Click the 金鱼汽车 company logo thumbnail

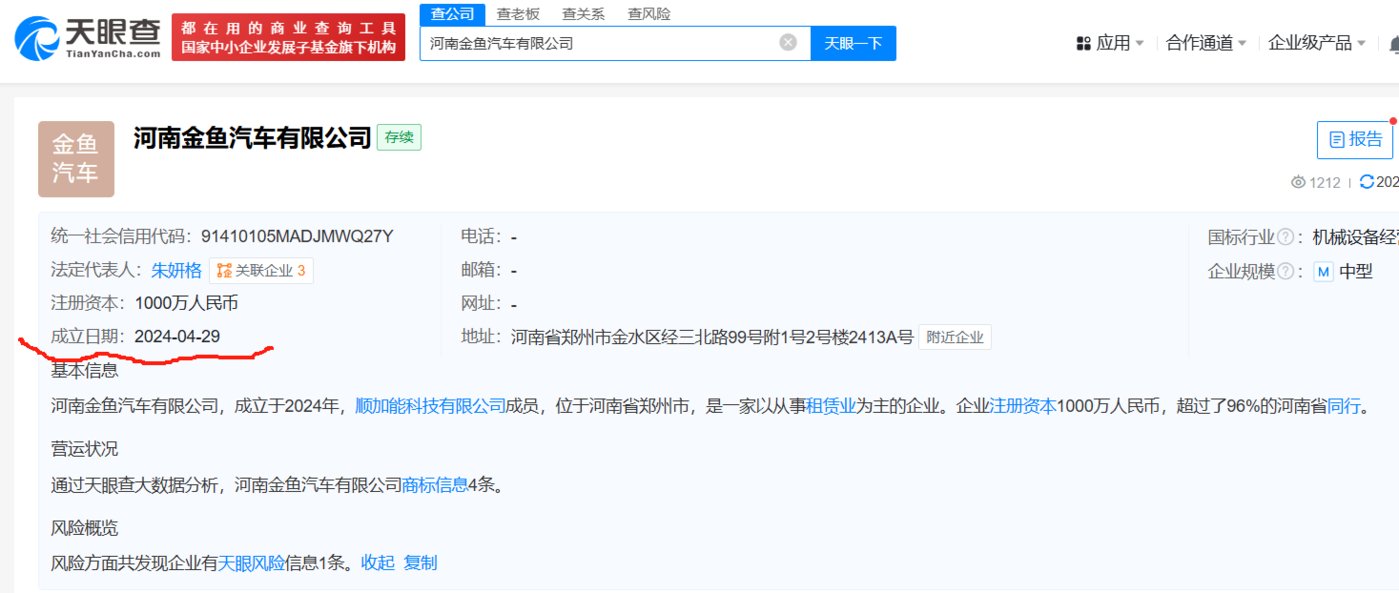coord(76,159)
